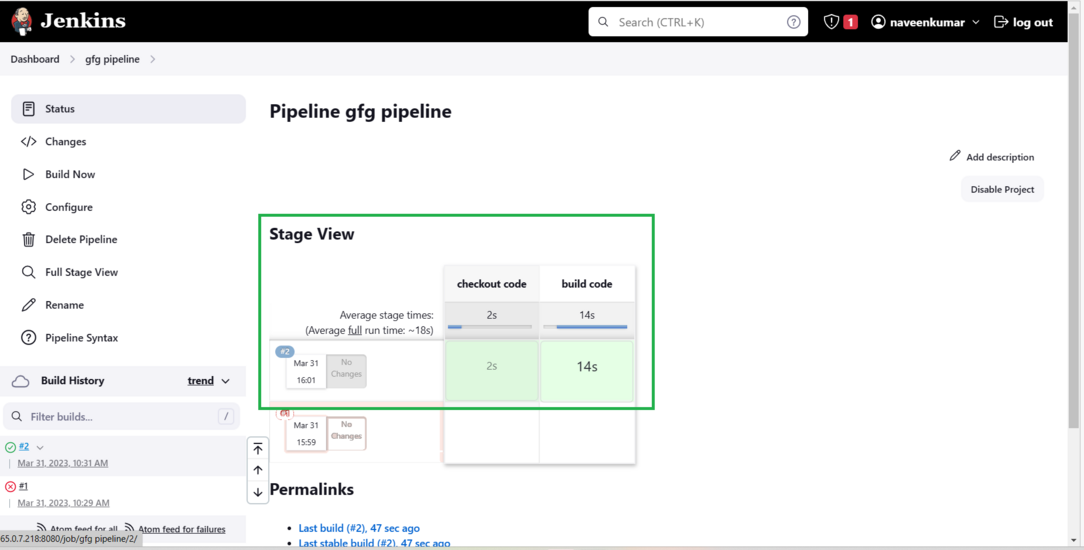Click the log out icon
This screenshot has height=550, width=1084.
coord(1001,22)
